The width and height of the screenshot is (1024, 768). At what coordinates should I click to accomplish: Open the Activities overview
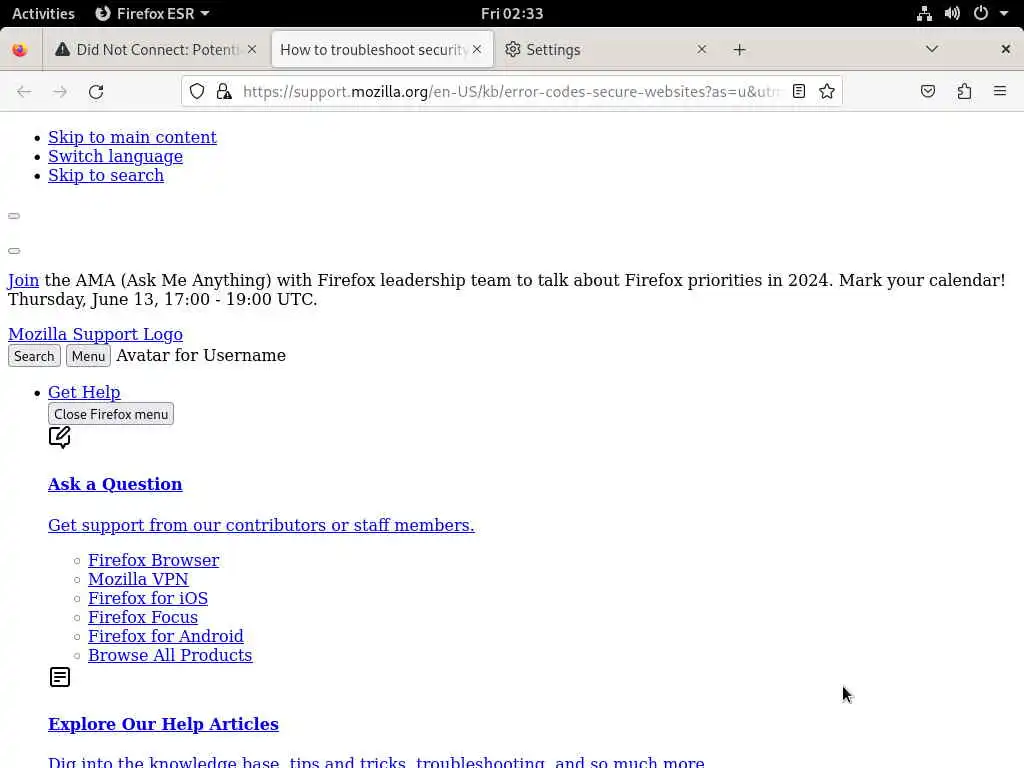click(43, 13)
